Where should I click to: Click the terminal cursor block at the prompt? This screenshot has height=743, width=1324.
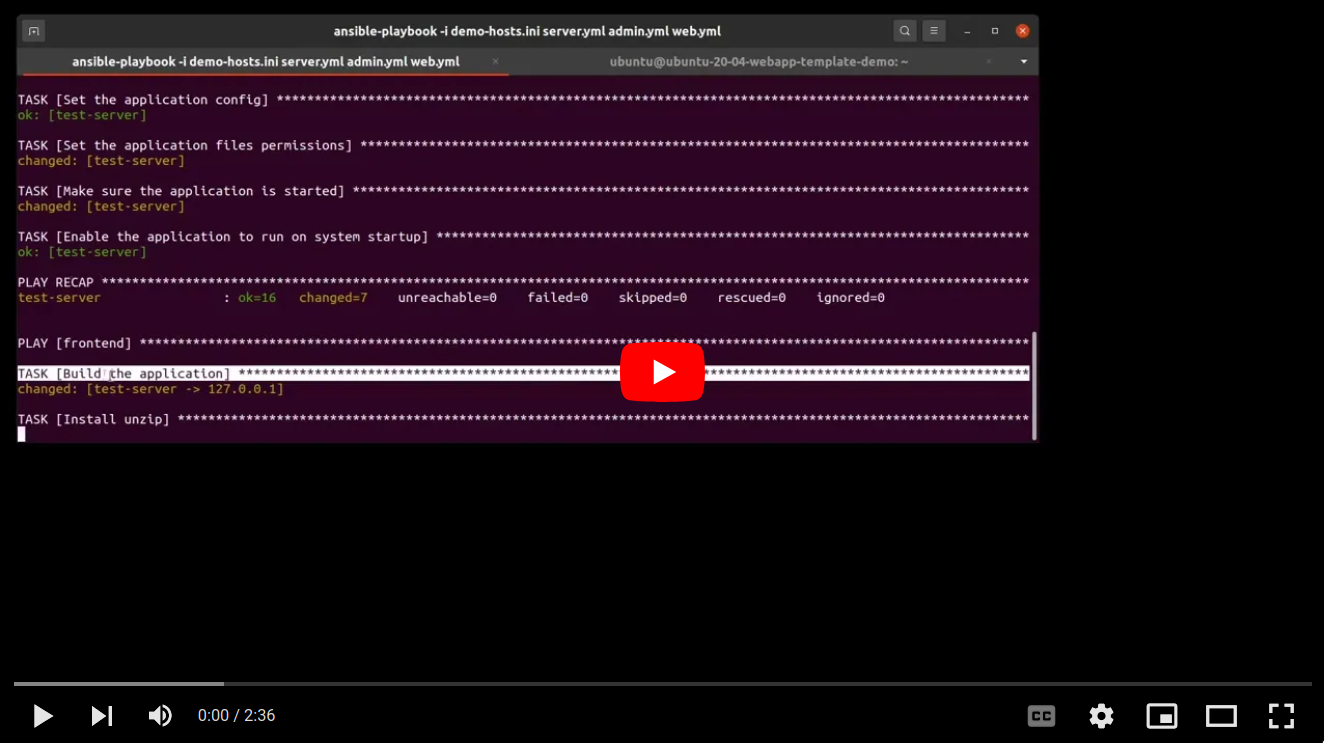tap(22, 434)
